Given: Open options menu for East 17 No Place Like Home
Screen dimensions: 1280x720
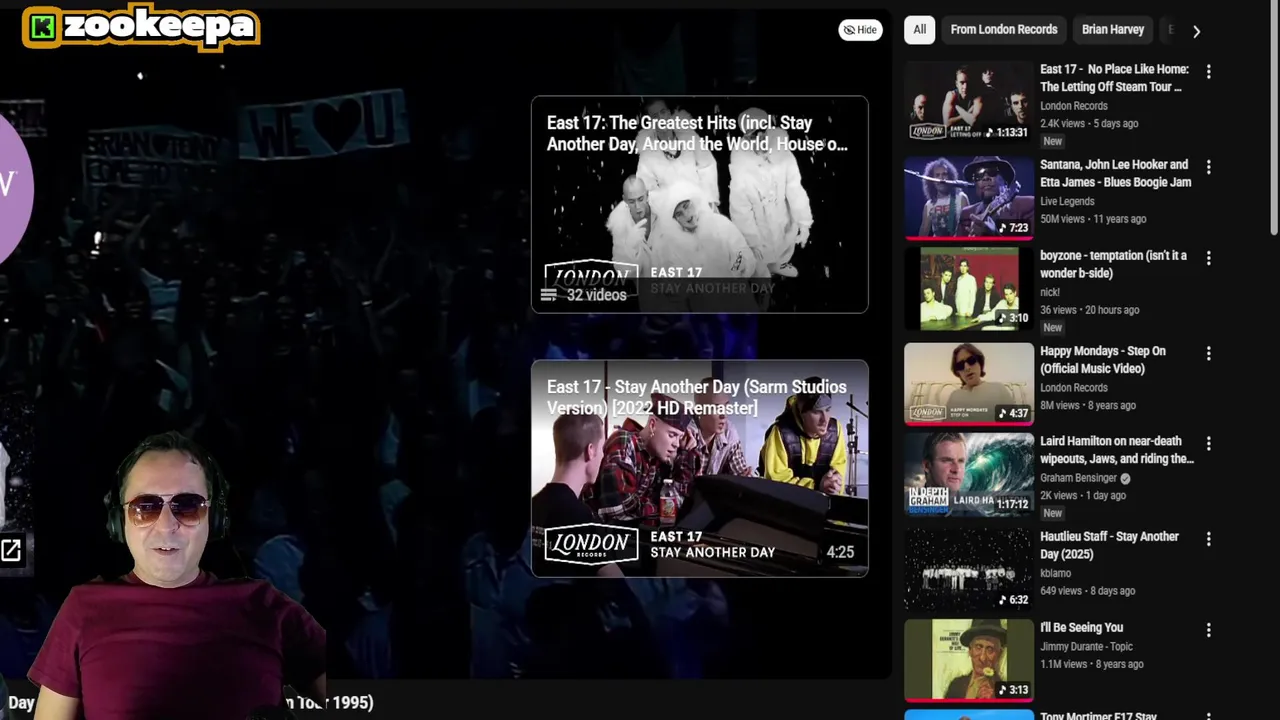Looking at the screenshot, I should point(1208,72).
